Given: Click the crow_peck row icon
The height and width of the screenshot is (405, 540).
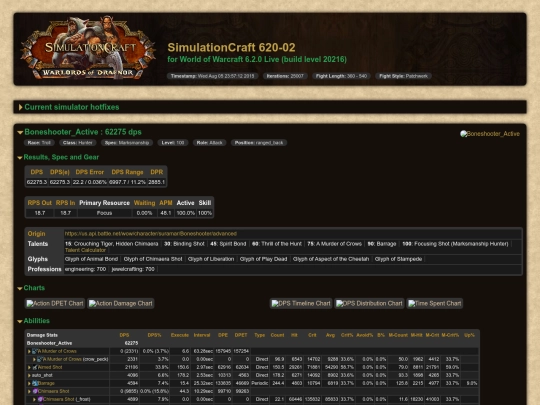Looking at the screenshot, I should coord(40,359).
